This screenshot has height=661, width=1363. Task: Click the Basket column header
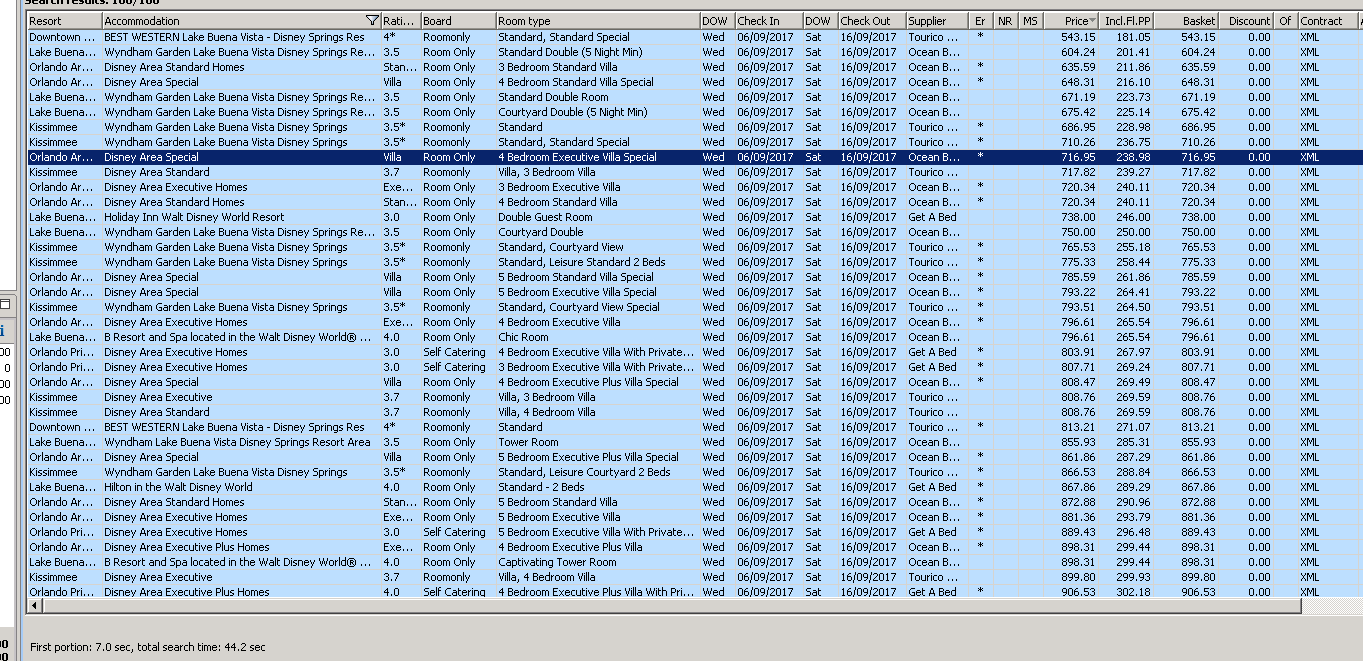point(1187,21)
